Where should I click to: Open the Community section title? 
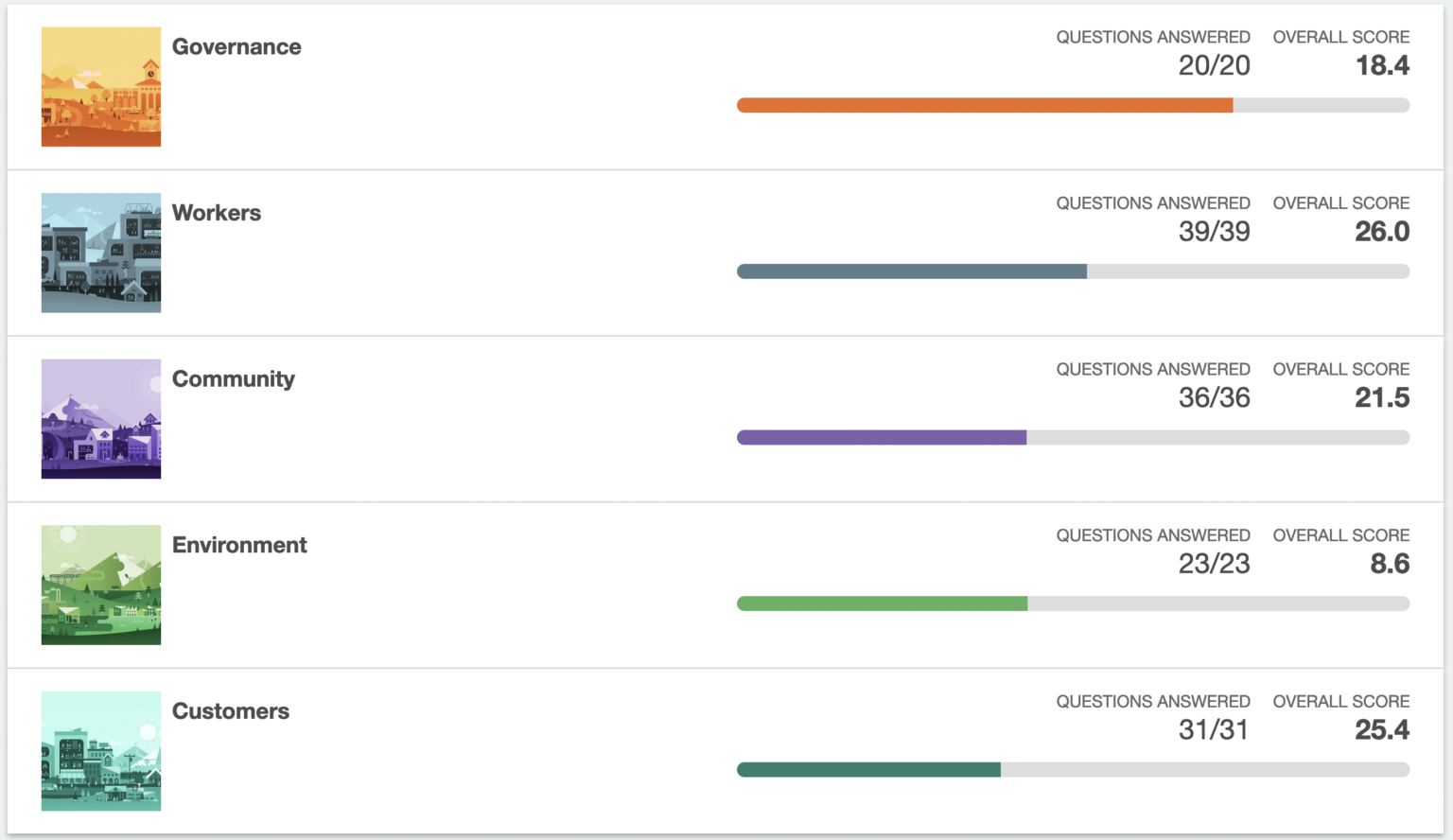pyautogui.click(x=234, y=378)
